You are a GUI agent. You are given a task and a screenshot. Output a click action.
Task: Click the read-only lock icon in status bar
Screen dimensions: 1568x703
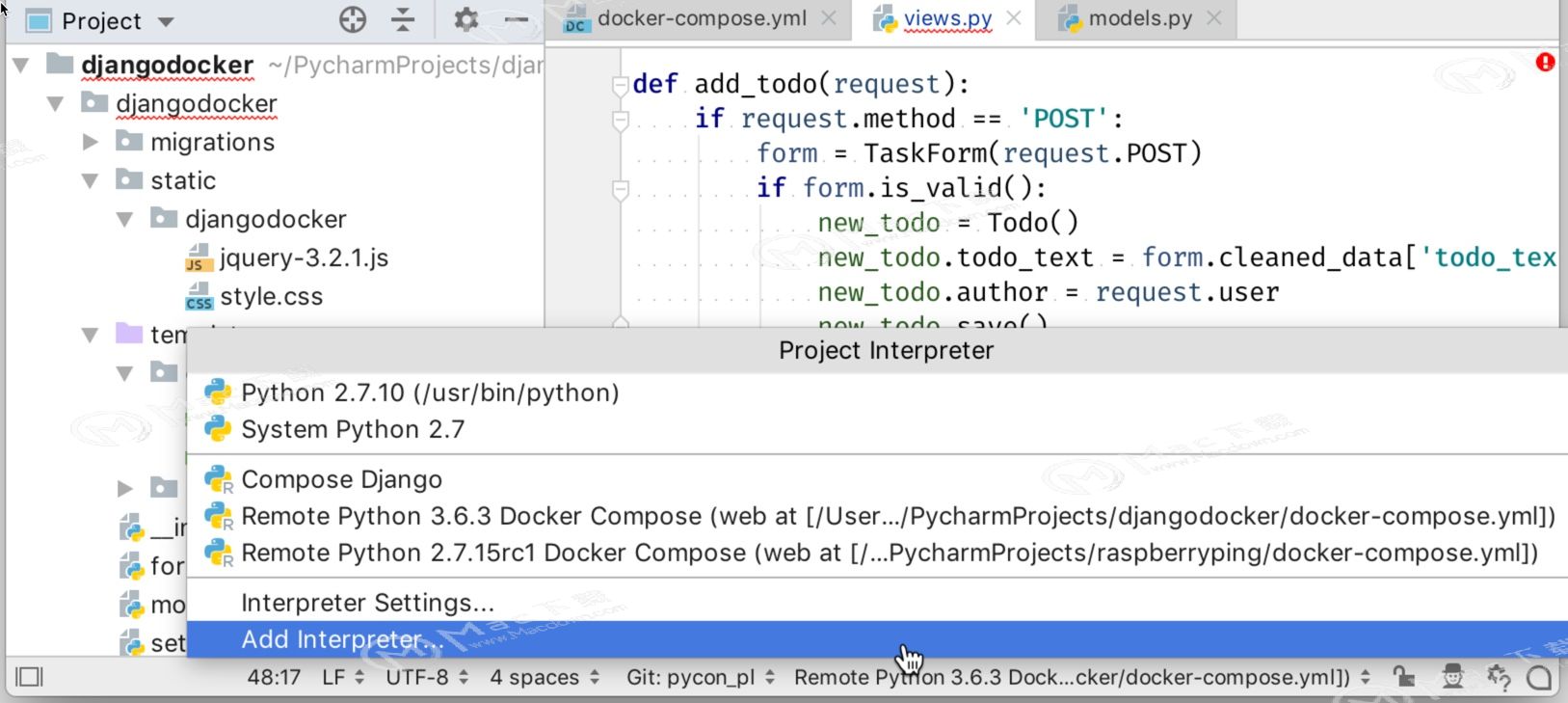click(1404, 677)
